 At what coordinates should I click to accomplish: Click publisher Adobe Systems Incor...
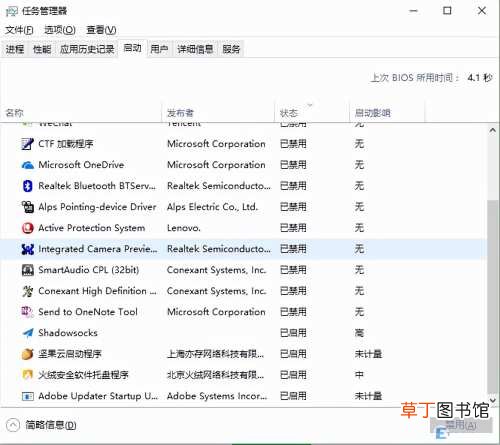(x=217, y=396)
